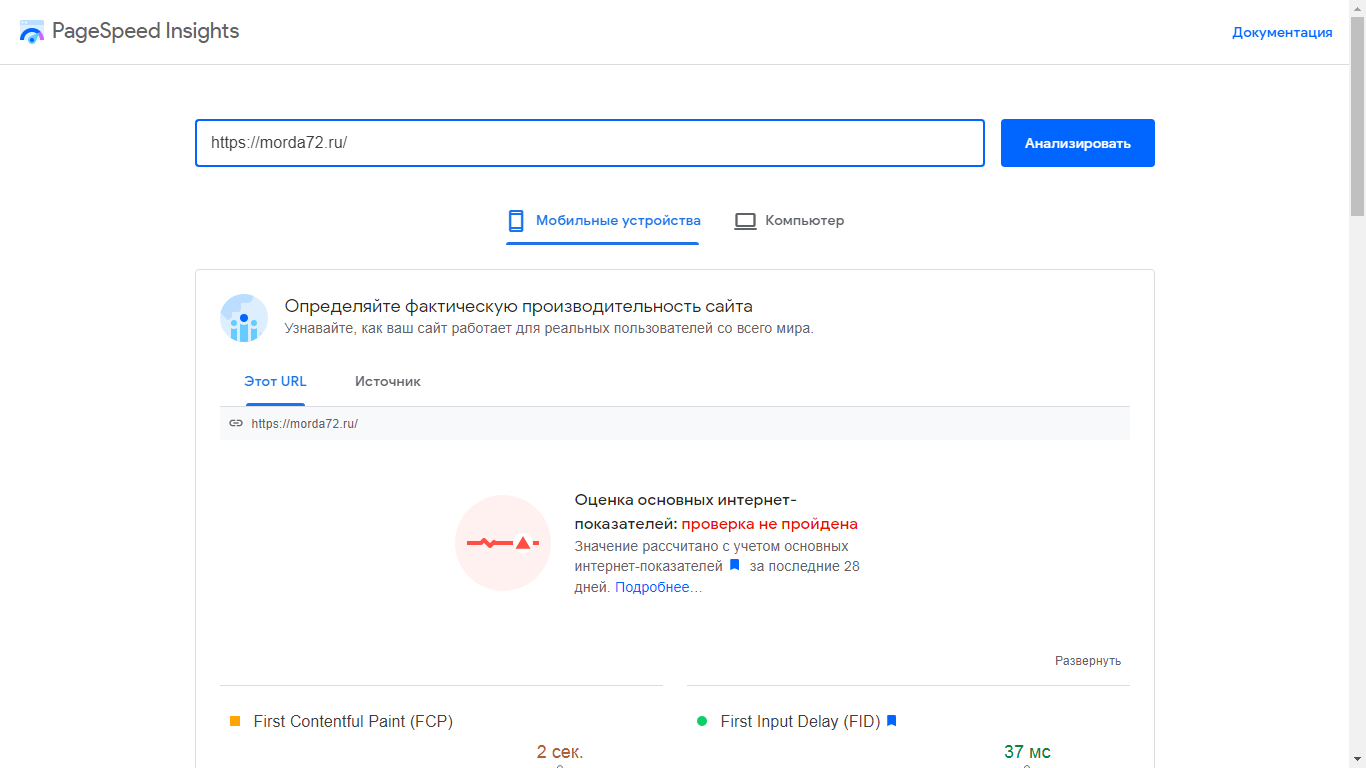Open the Документация link
The image size is (1366, 768).
(x=1282, y=32)
